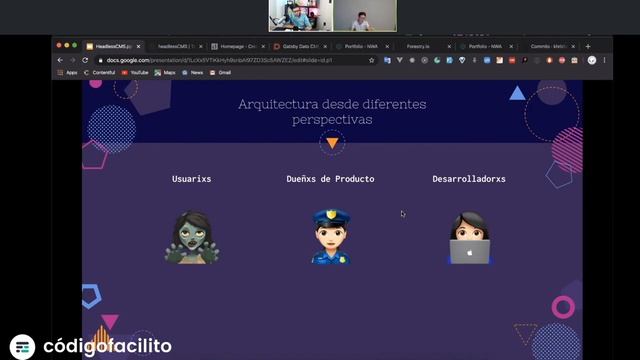The height and width of the screenshot is (360, 640).
Task: Click the green fullscreen window button
Action: [x=75, y=45]
